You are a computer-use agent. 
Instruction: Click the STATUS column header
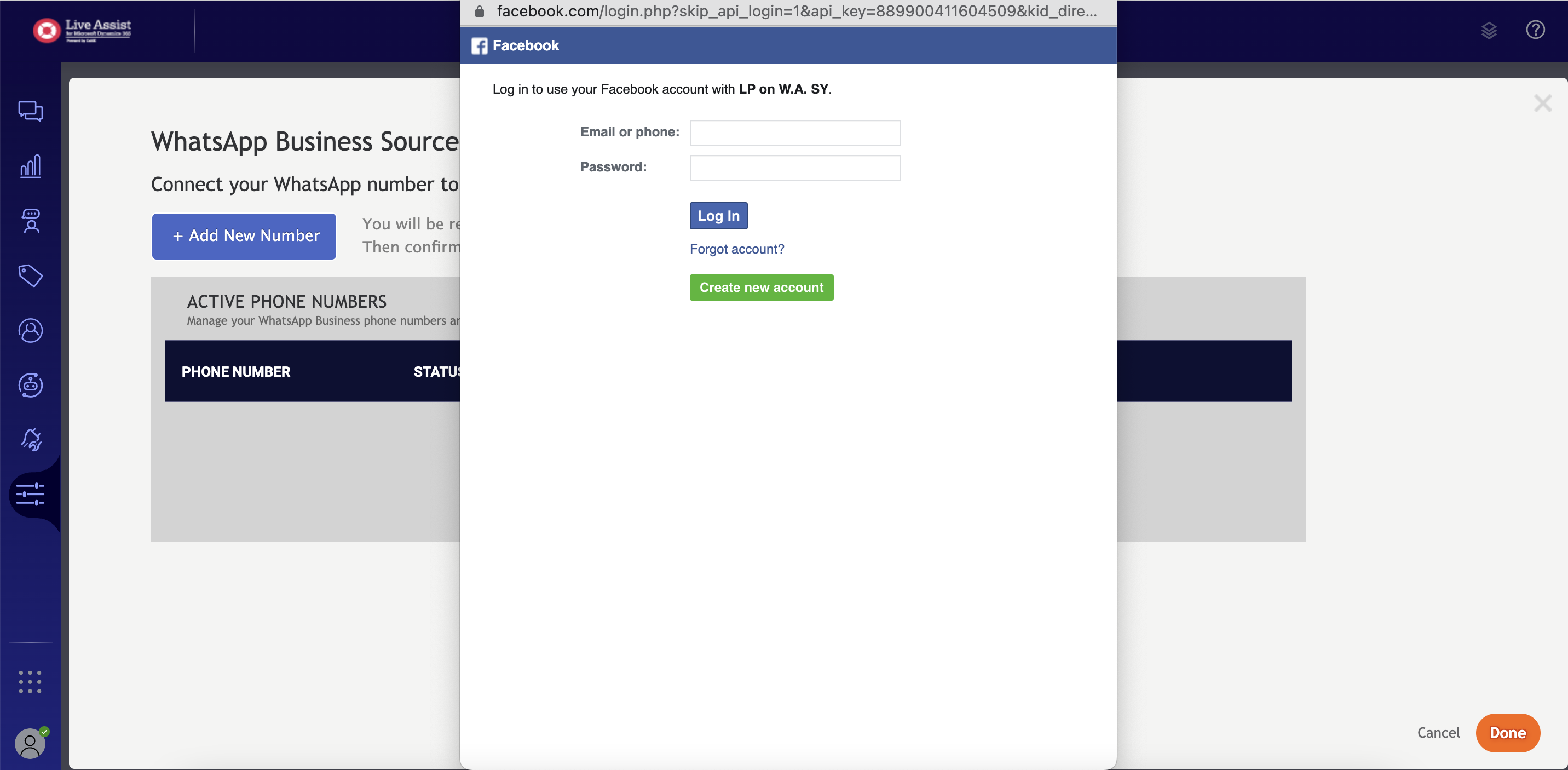click(x=437, y=371)
